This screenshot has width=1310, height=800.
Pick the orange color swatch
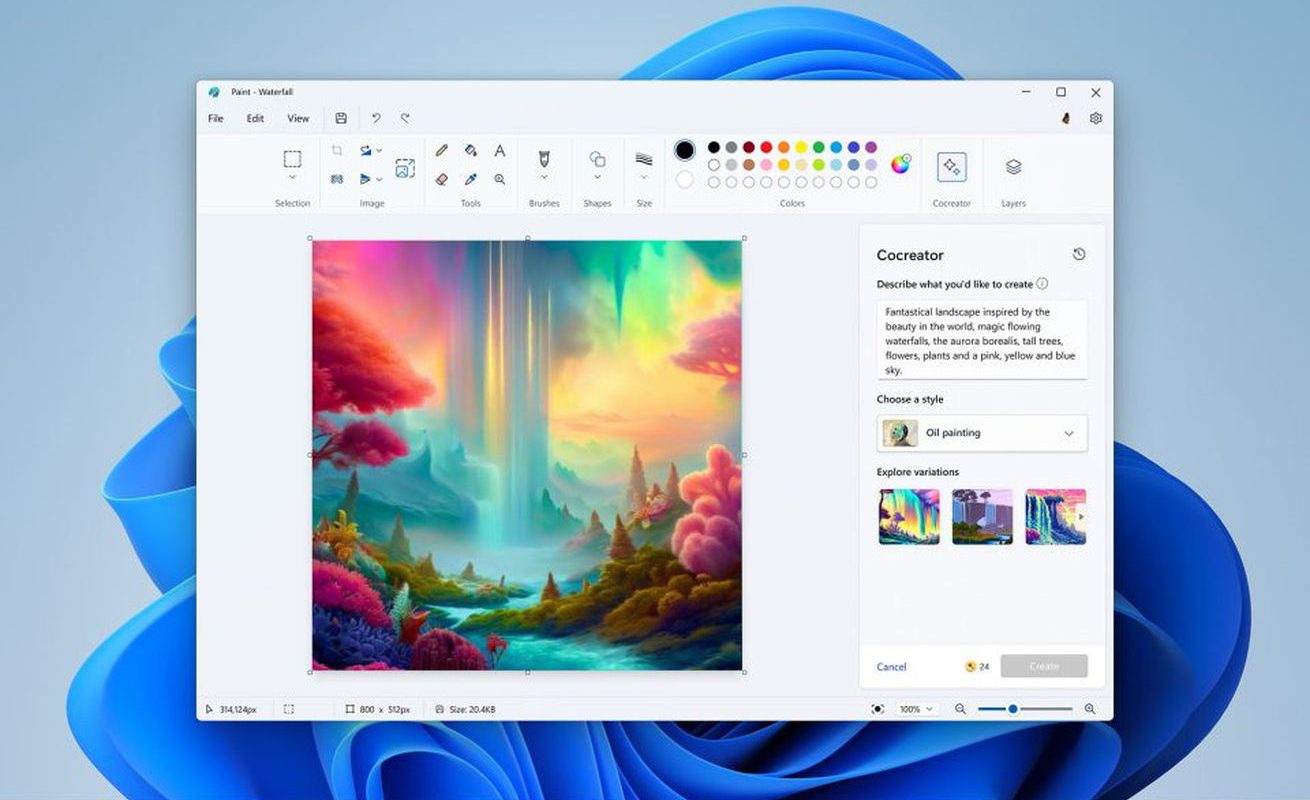[x=784, y=147]
